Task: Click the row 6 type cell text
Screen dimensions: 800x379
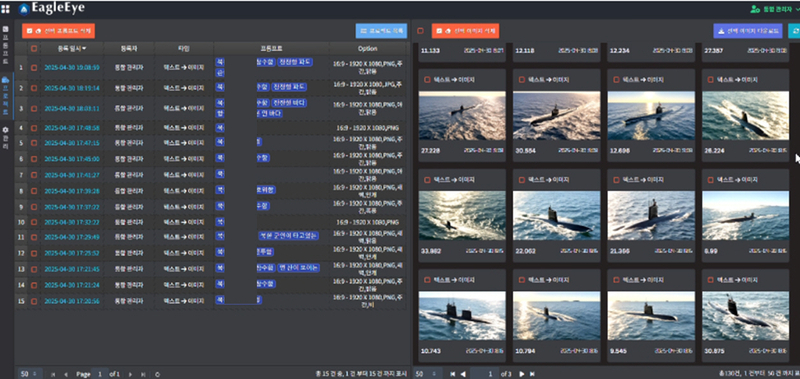Action: [184, 159]
